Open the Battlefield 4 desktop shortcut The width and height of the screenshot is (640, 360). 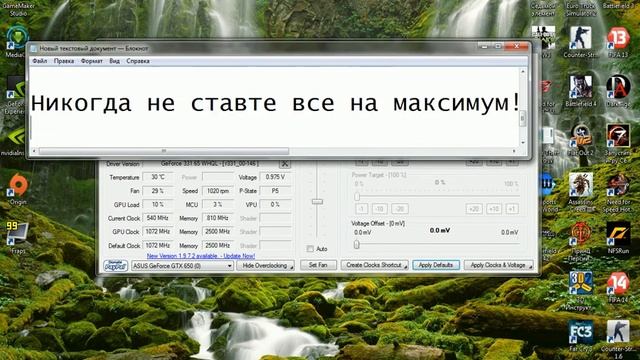(x=580, y=87)
